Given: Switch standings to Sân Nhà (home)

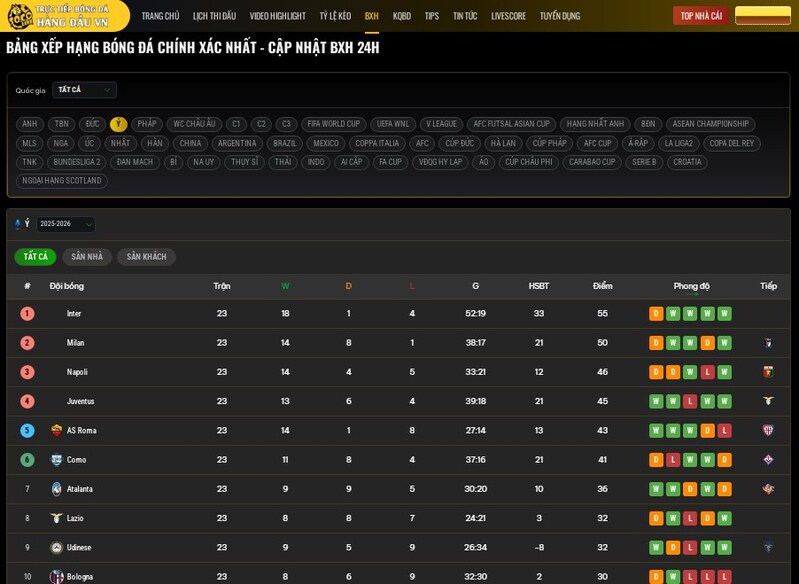Looking at the screenshot, I should pos(87,257).
